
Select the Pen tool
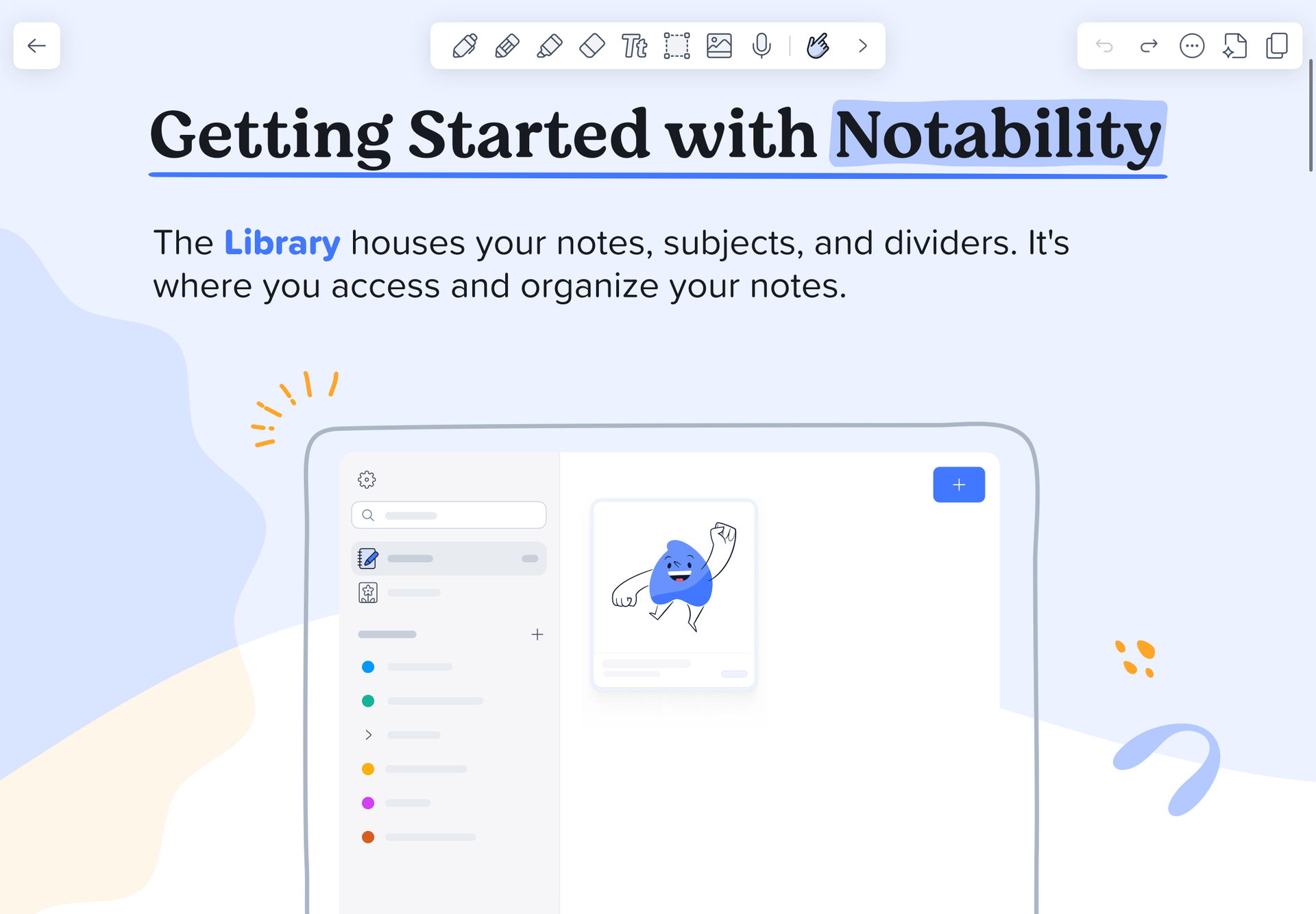(465, 46)
